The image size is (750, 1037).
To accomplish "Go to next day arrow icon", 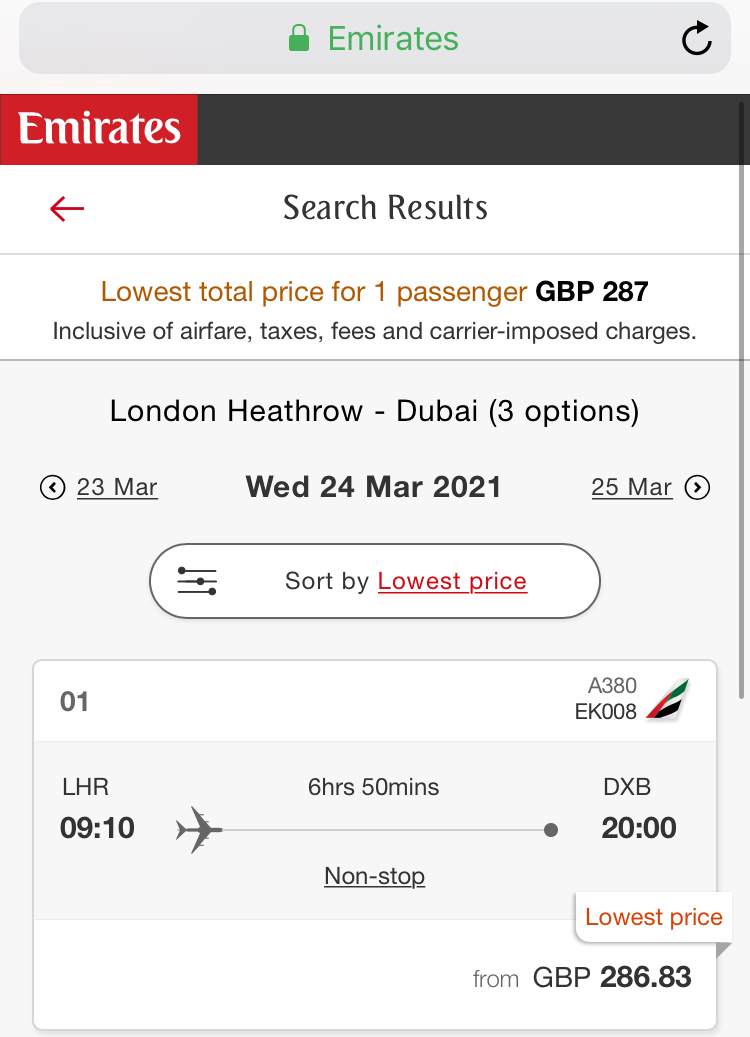I will coord(697,487).
